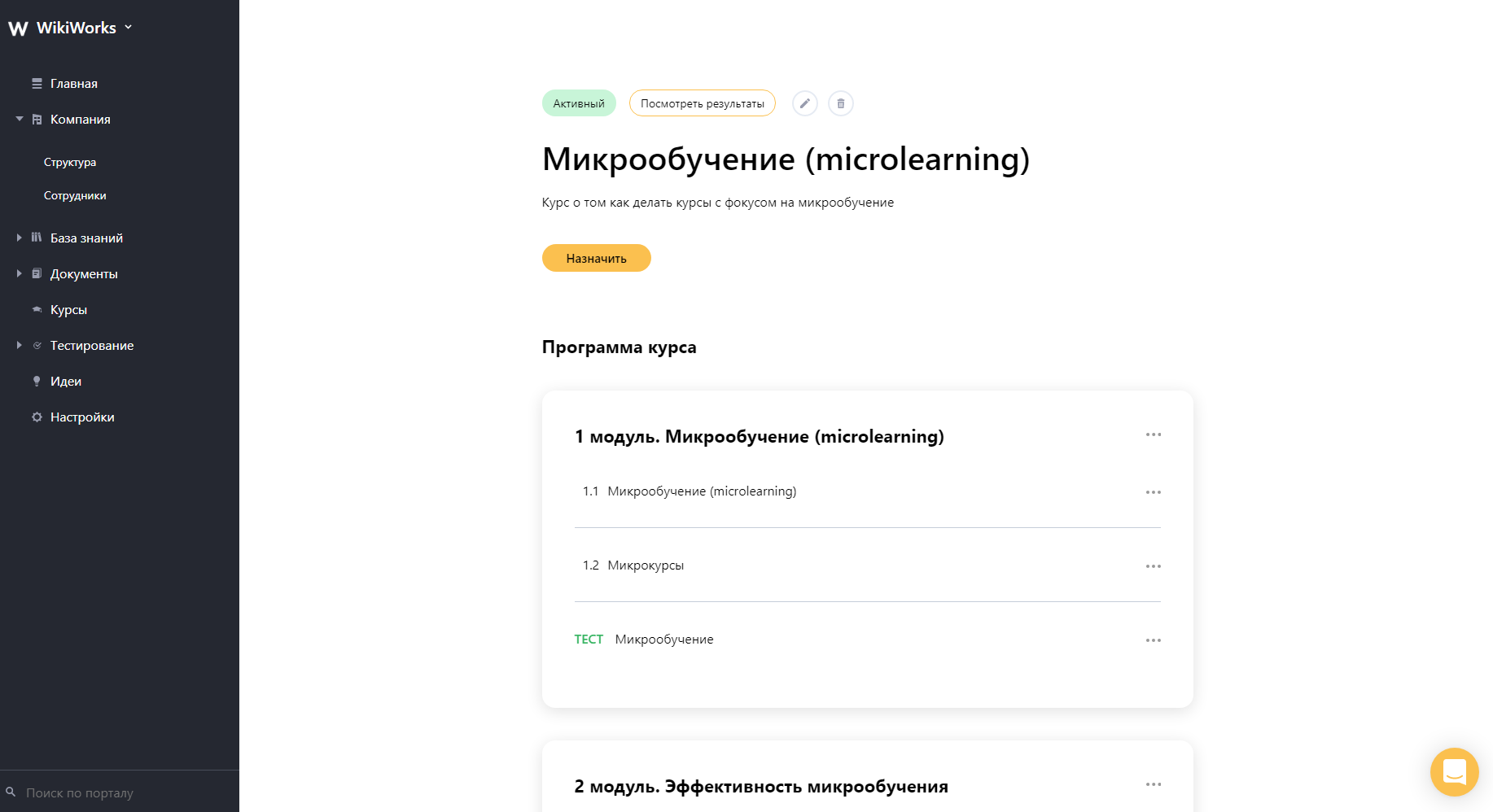Click the Тестирование sidebar label
This screenshot has height=812, width=1493.
tap(92, 346)
